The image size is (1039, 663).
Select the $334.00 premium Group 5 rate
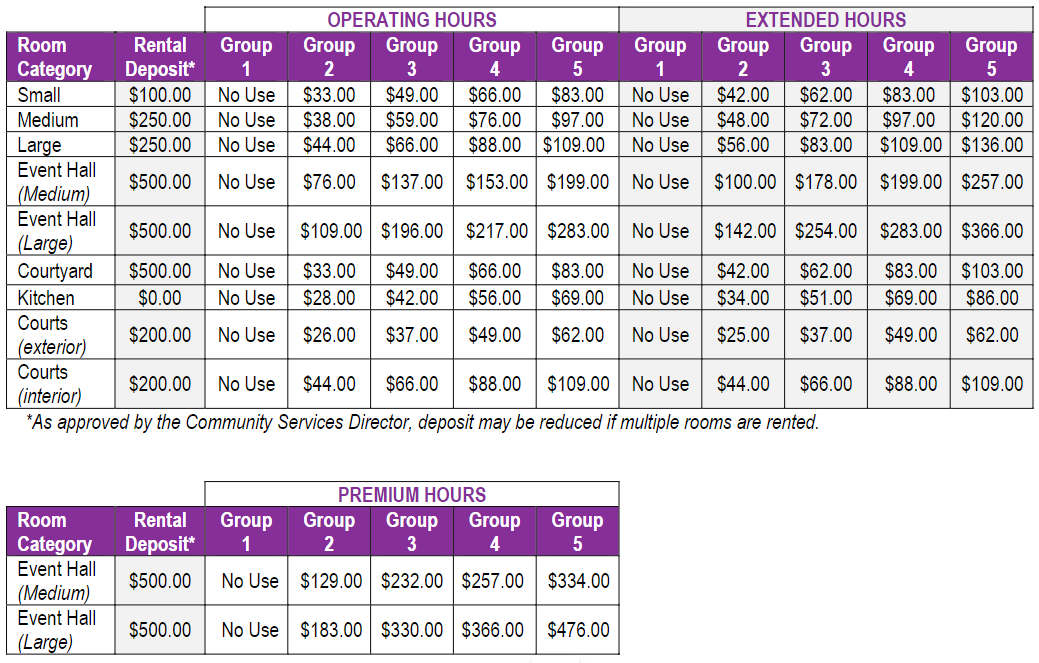tap(578, 581)
